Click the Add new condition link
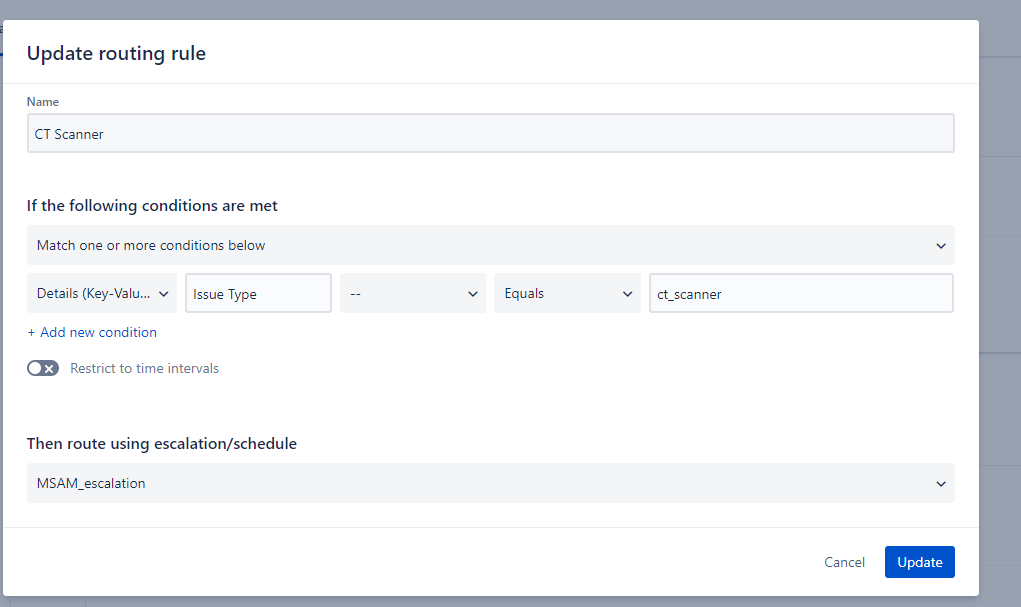Viewport: 1021px width, 607px height. coord(92,332)
